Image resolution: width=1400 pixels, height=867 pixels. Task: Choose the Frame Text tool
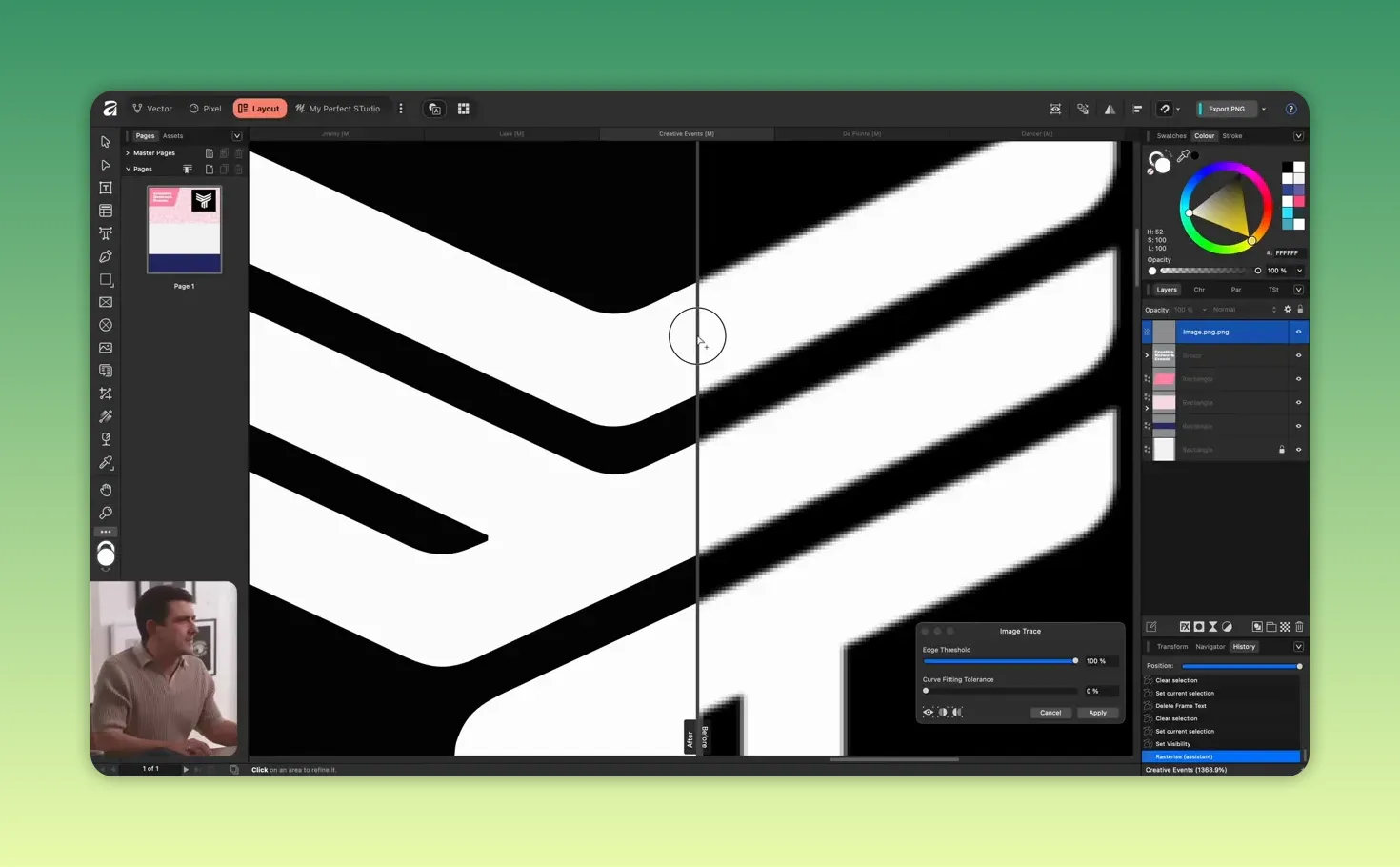[106, 188]
